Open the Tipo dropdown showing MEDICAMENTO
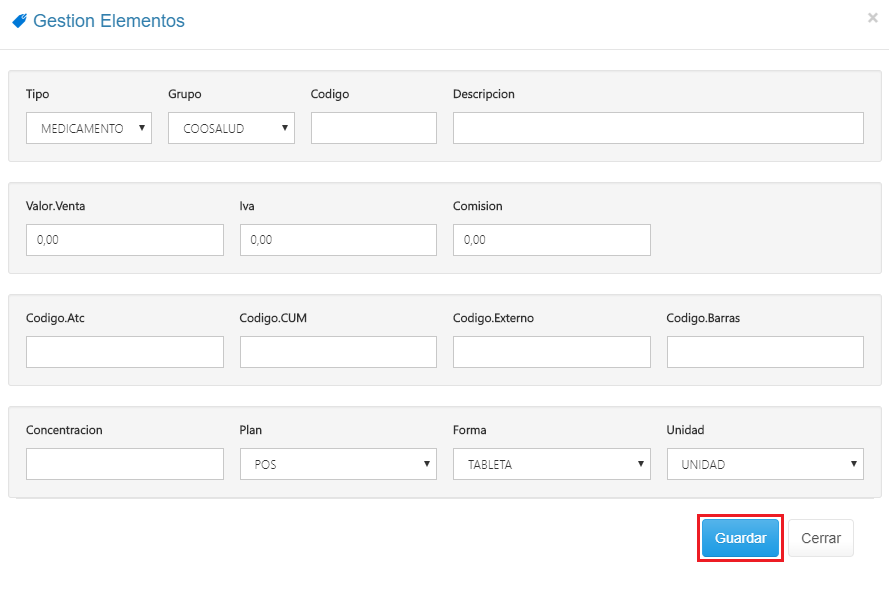 pyautogui.click(x=89, y=128)
